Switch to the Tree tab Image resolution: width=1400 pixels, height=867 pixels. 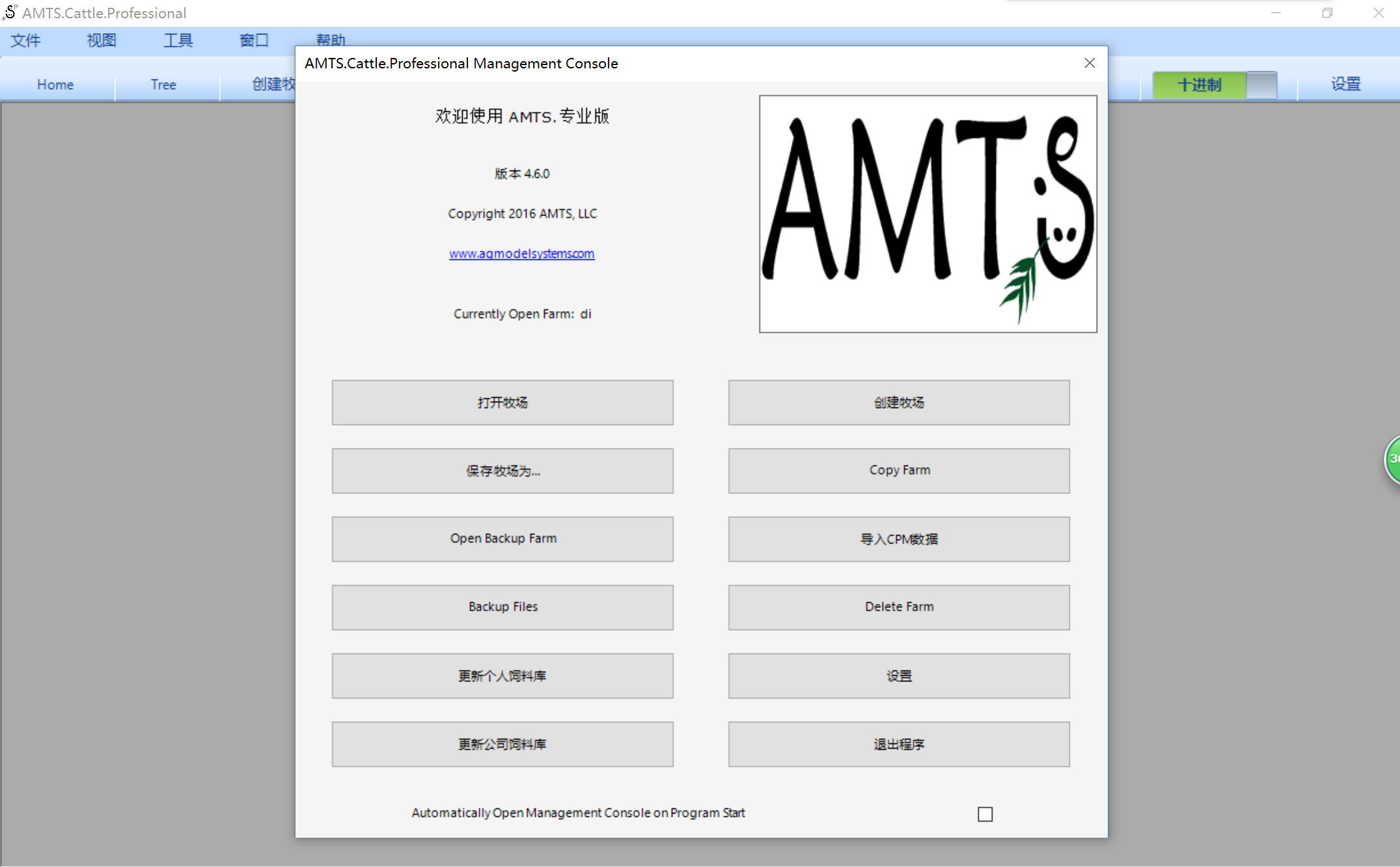tap(163, 85)
